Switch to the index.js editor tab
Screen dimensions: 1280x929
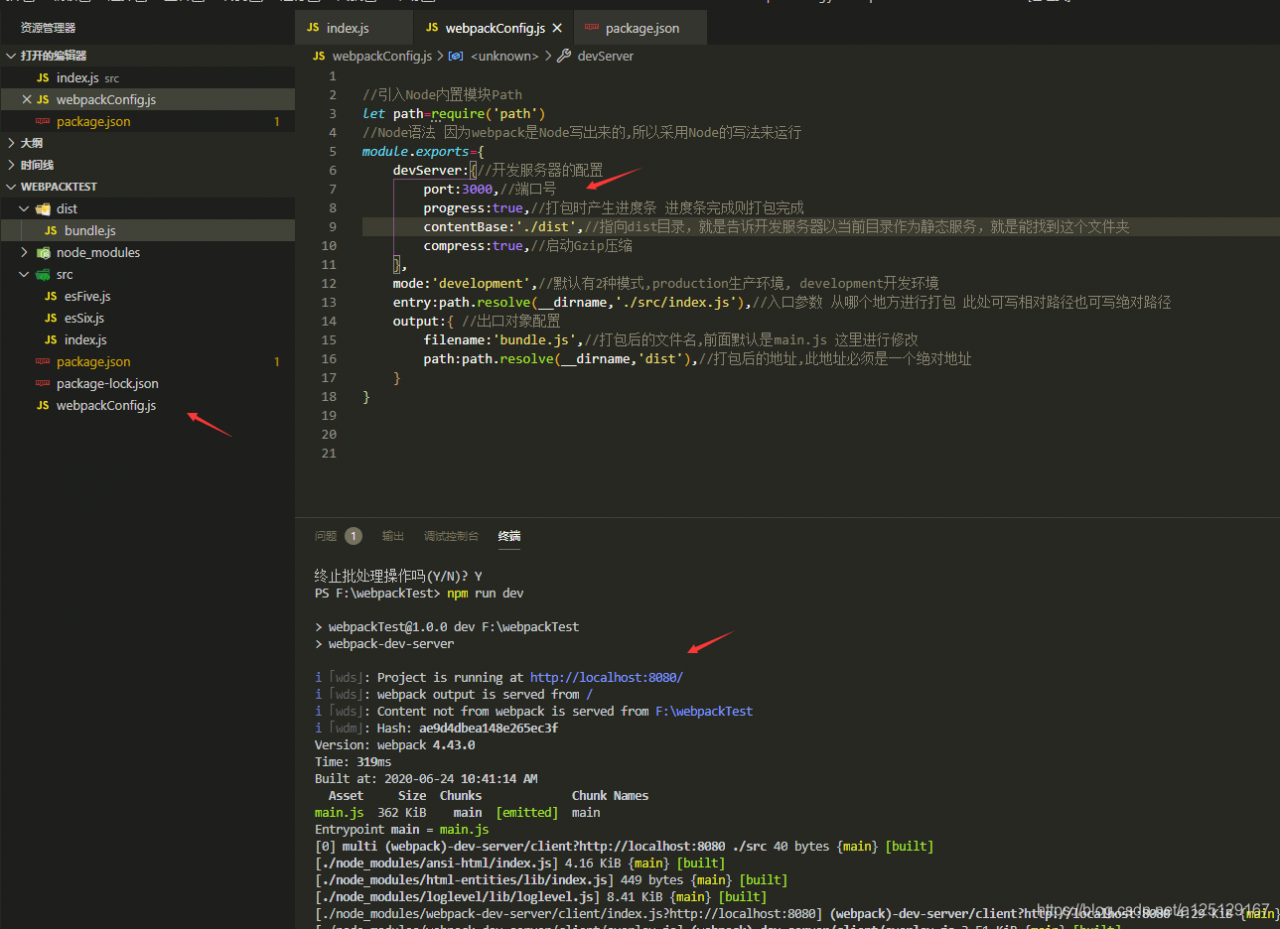pos(354,28)
